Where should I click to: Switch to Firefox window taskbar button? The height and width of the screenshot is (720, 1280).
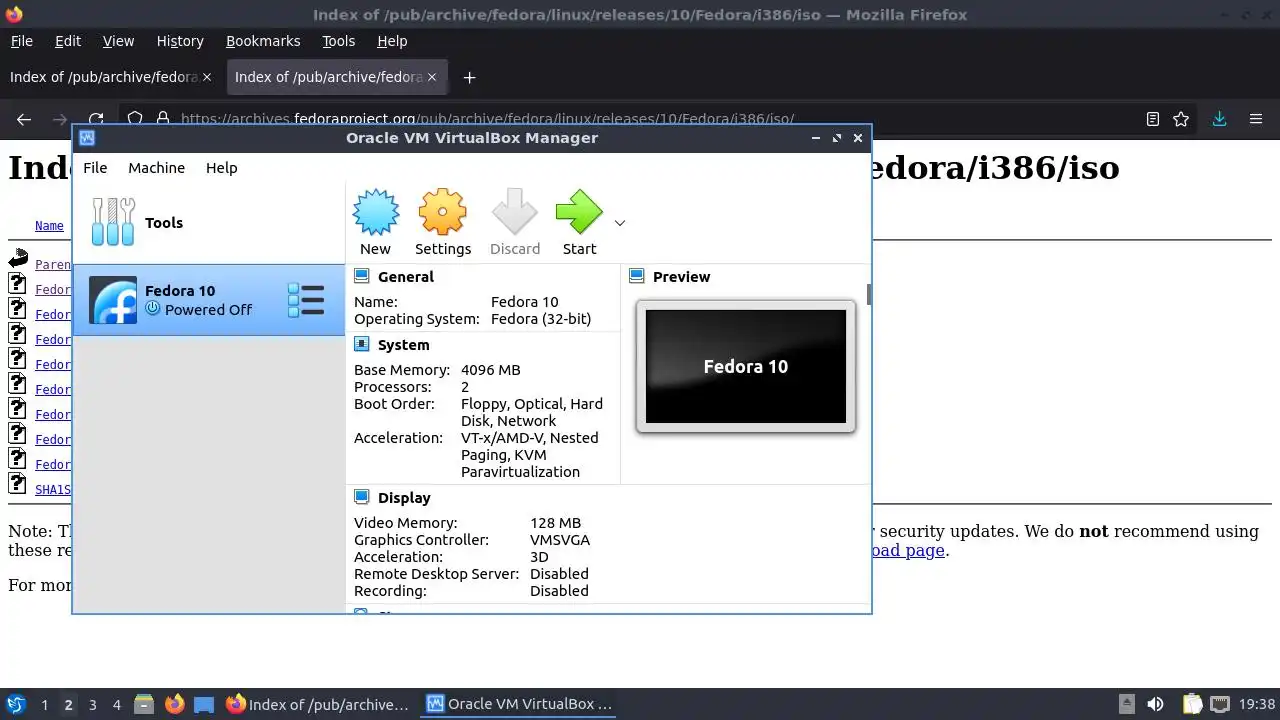(x=317, y=704)
